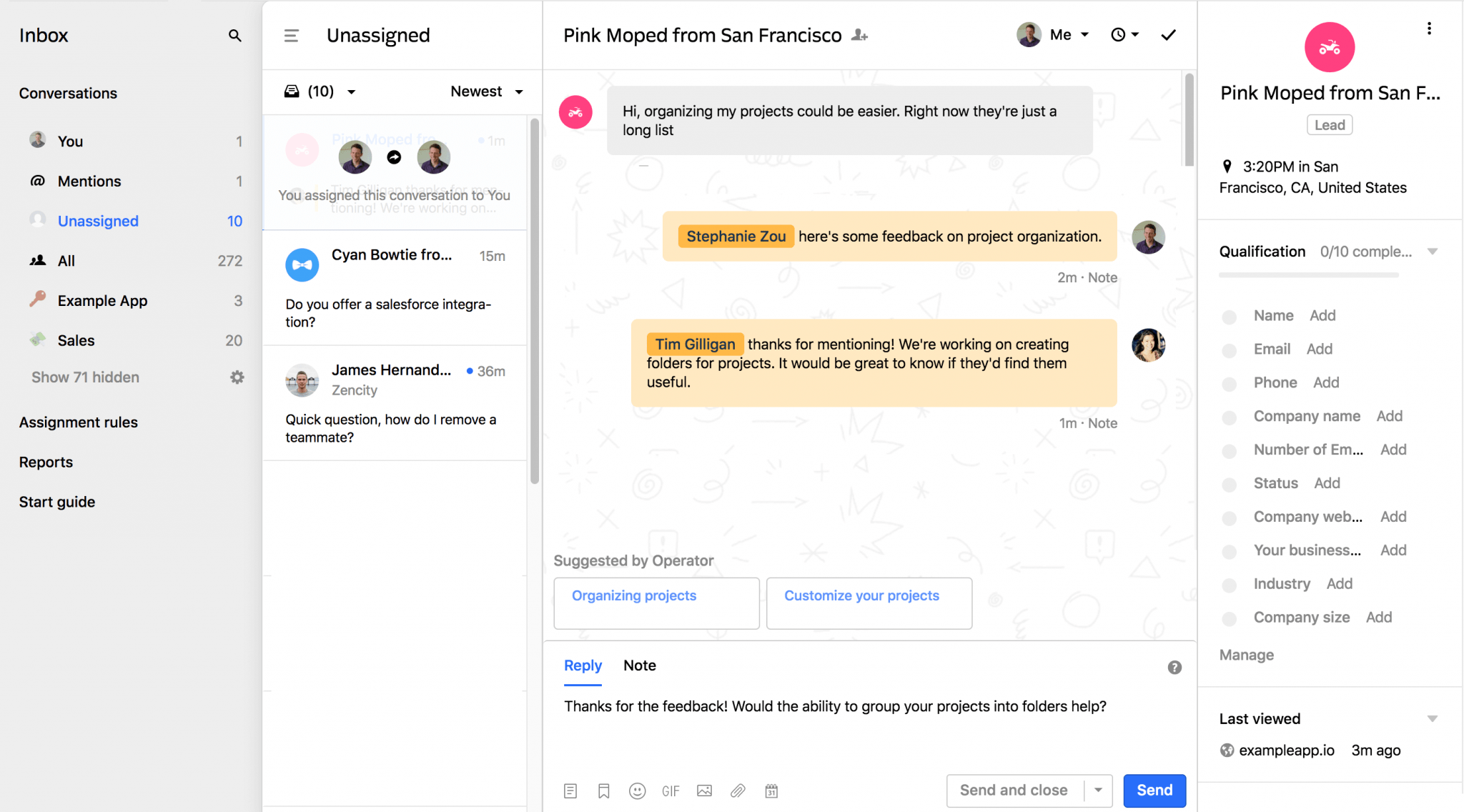Open search with the magnifier in the Inbox panel
Viewport: 1464px width, 812px height.
(235, 34)
